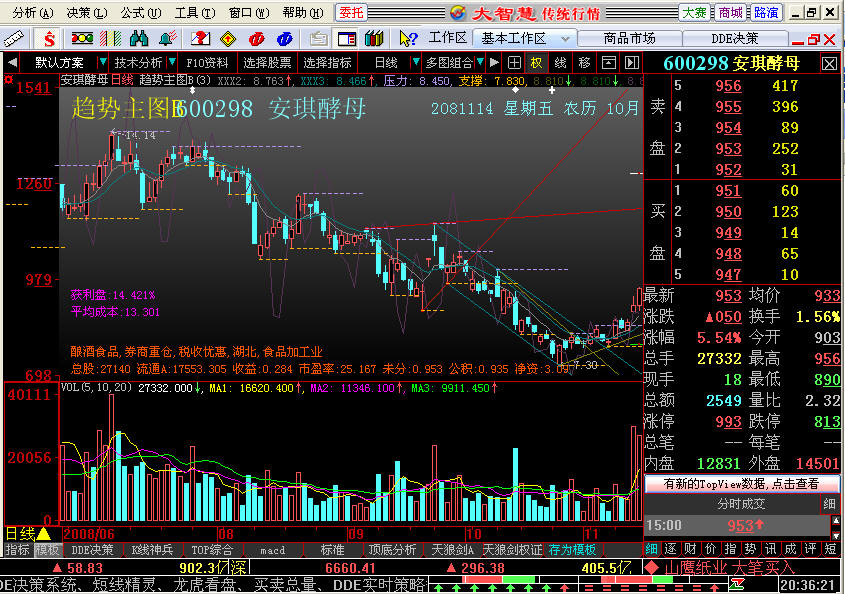Open the 公式(U) menu
845x594 pixels.
point(141,12)
